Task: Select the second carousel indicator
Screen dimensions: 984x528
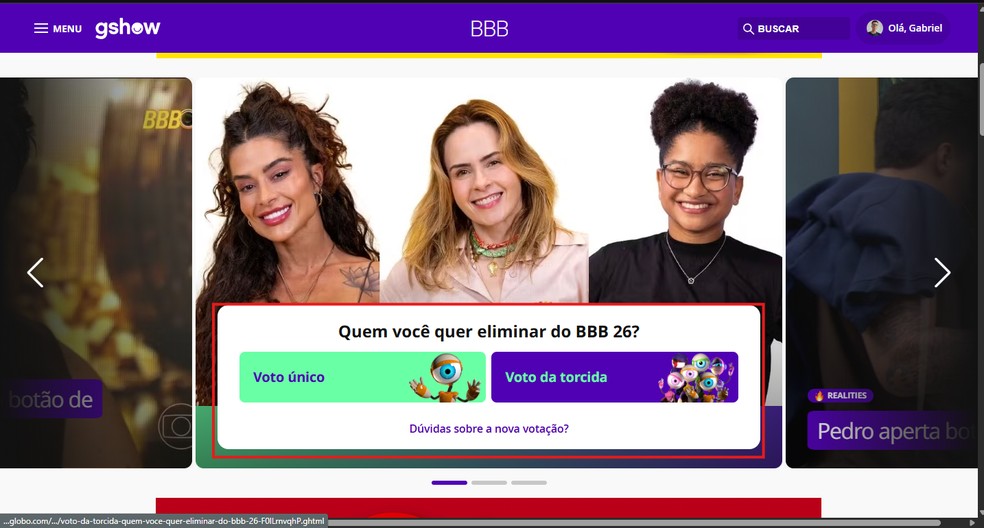Action: 489,483
